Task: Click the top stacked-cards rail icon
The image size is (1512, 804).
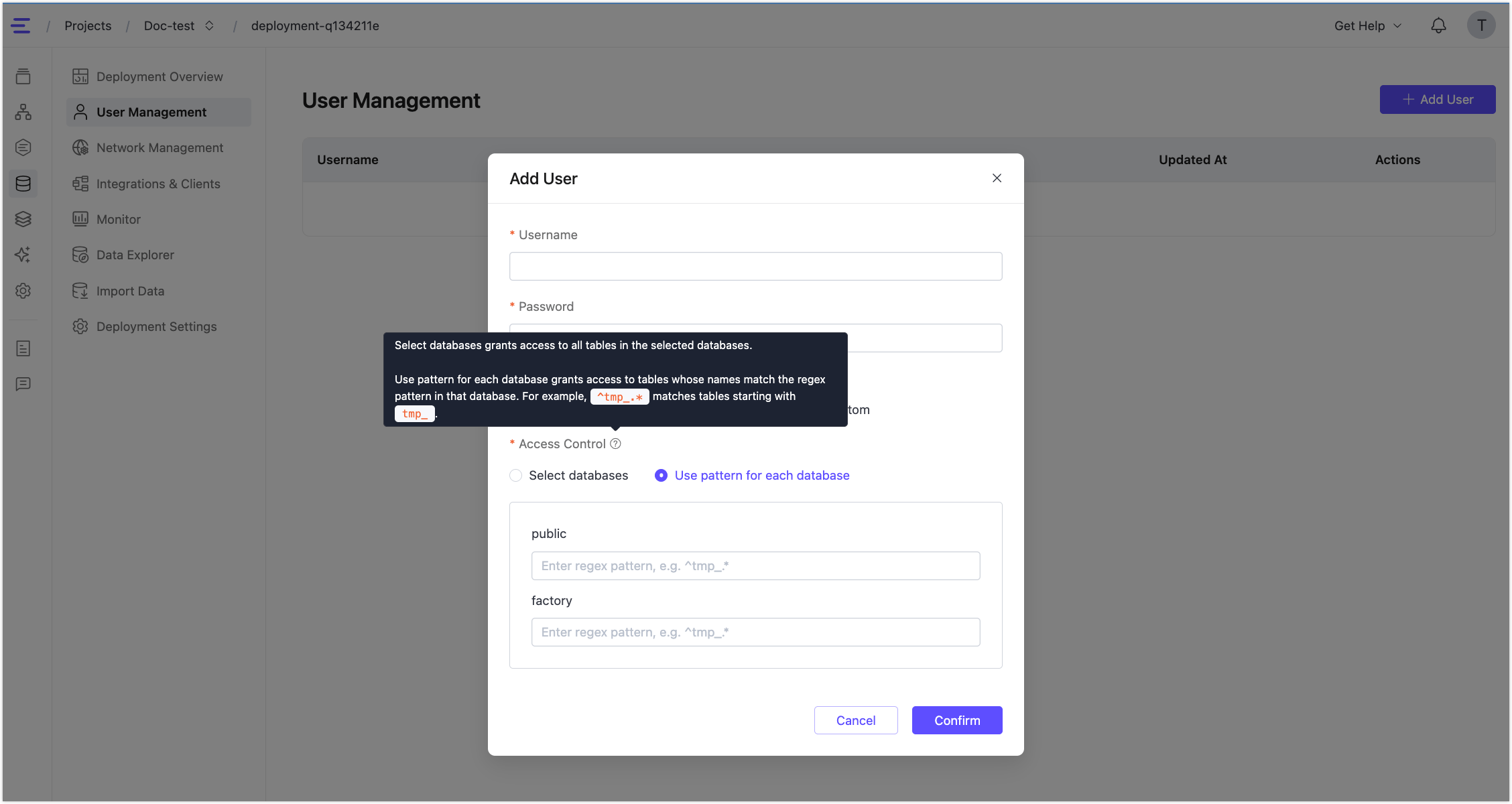Action: point(23,76)
